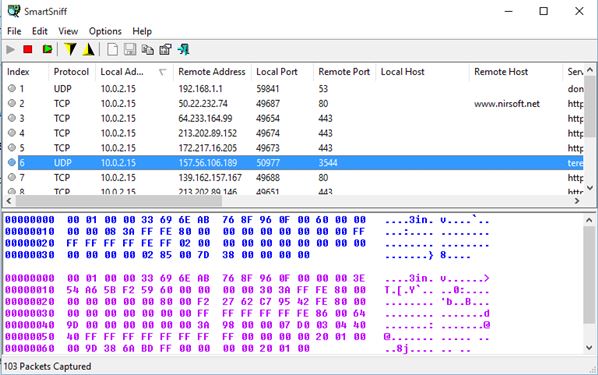Image resolution: width=598 pixels, height=375 pixels.
Task: Select row 7 remote 139.162.157.167
Action: (x=293, y=177)
